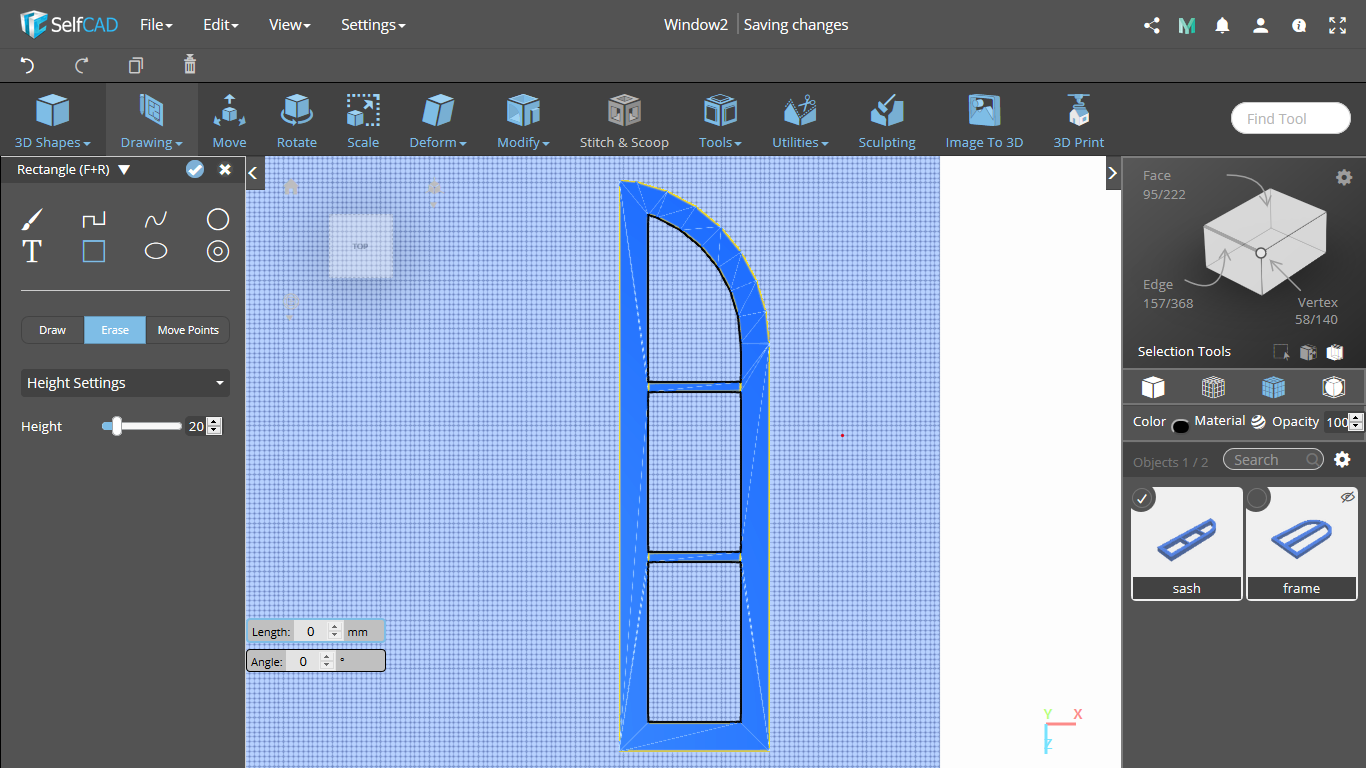Switch to solid plus wireframe view mode
Image resolution: width=1366 pixels, height=768 pixels.
[1273, 387]
